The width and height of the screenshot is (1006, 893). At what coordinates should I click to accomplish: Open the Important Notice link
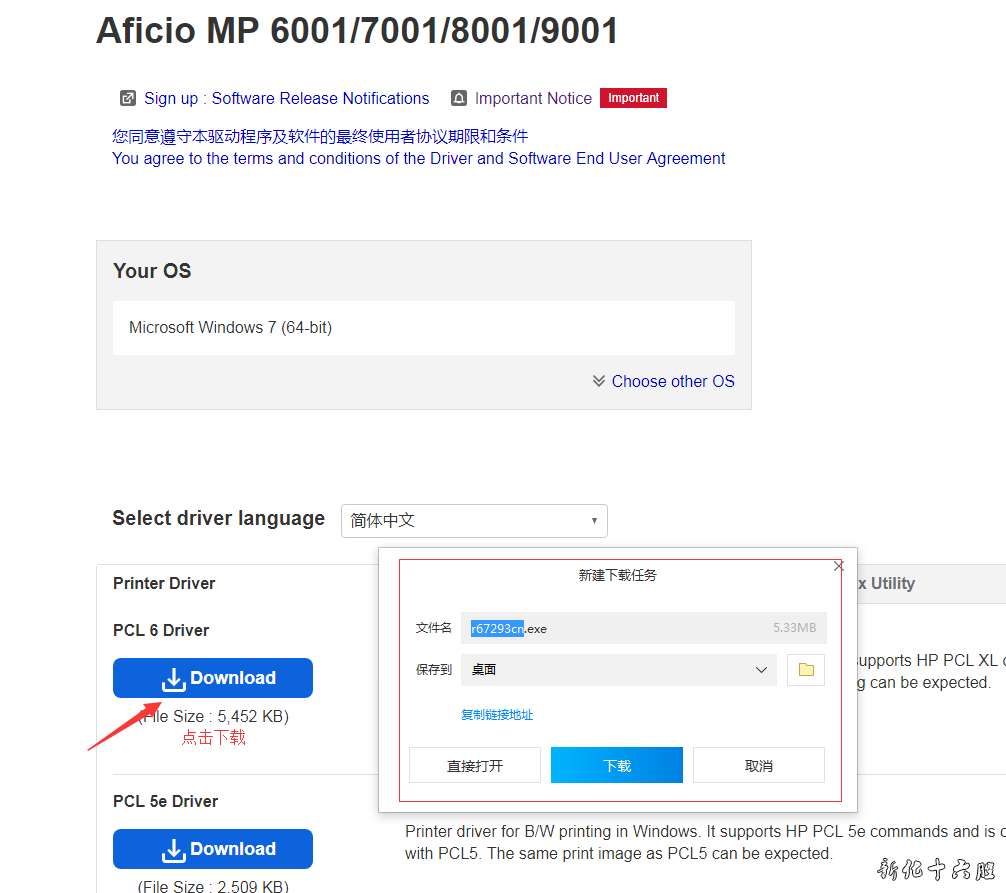pos(533,98)
